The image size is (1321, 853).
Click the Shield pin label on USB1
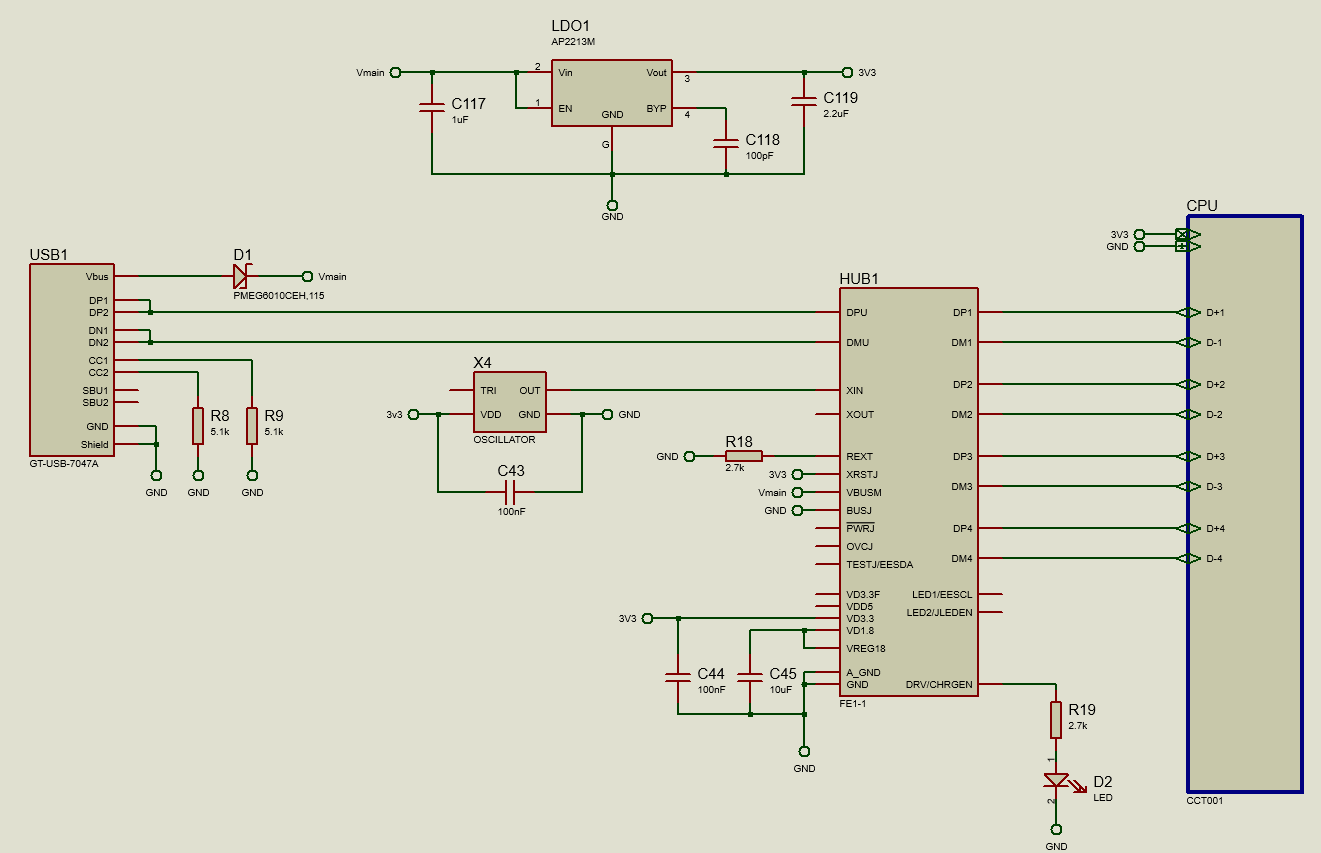[x=95, y=445]
